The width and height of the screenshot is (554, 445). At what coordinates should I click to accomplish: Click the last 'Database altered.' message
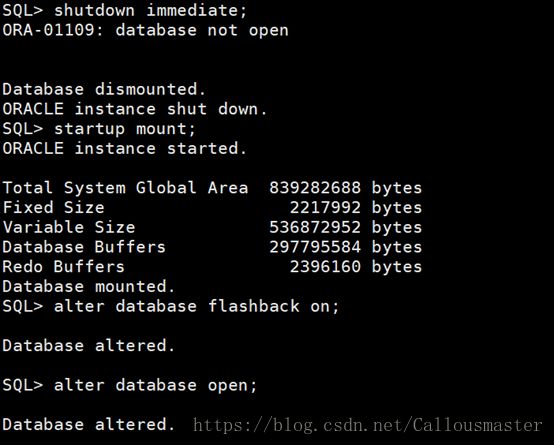click(x=89, y=424)
